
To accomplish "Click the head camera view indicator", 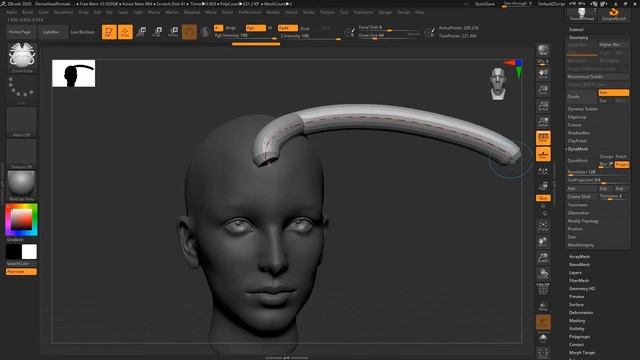I will click(x=498, y=84).
